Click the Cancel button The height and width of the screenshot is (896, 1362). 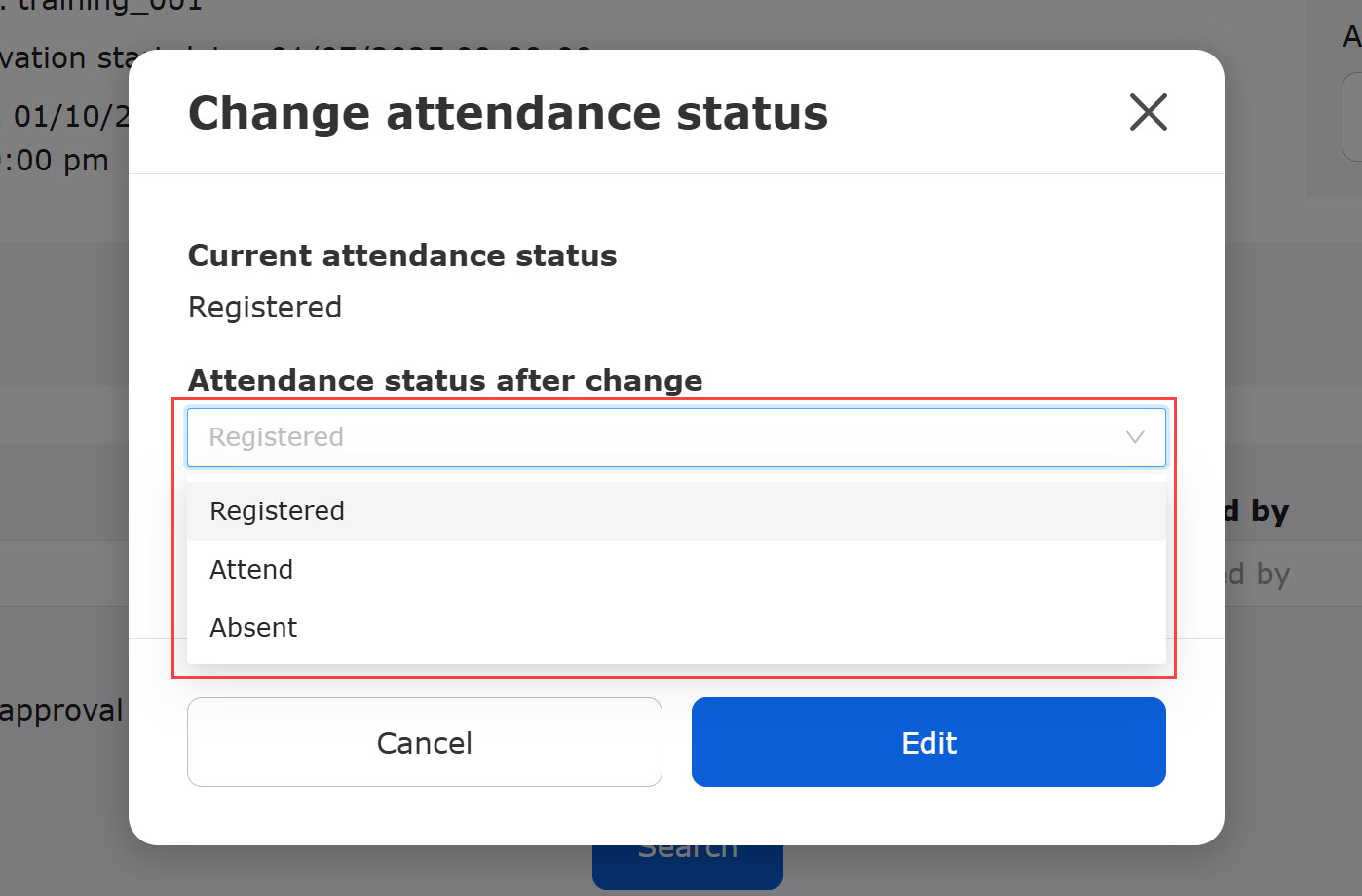click(425, 742)
